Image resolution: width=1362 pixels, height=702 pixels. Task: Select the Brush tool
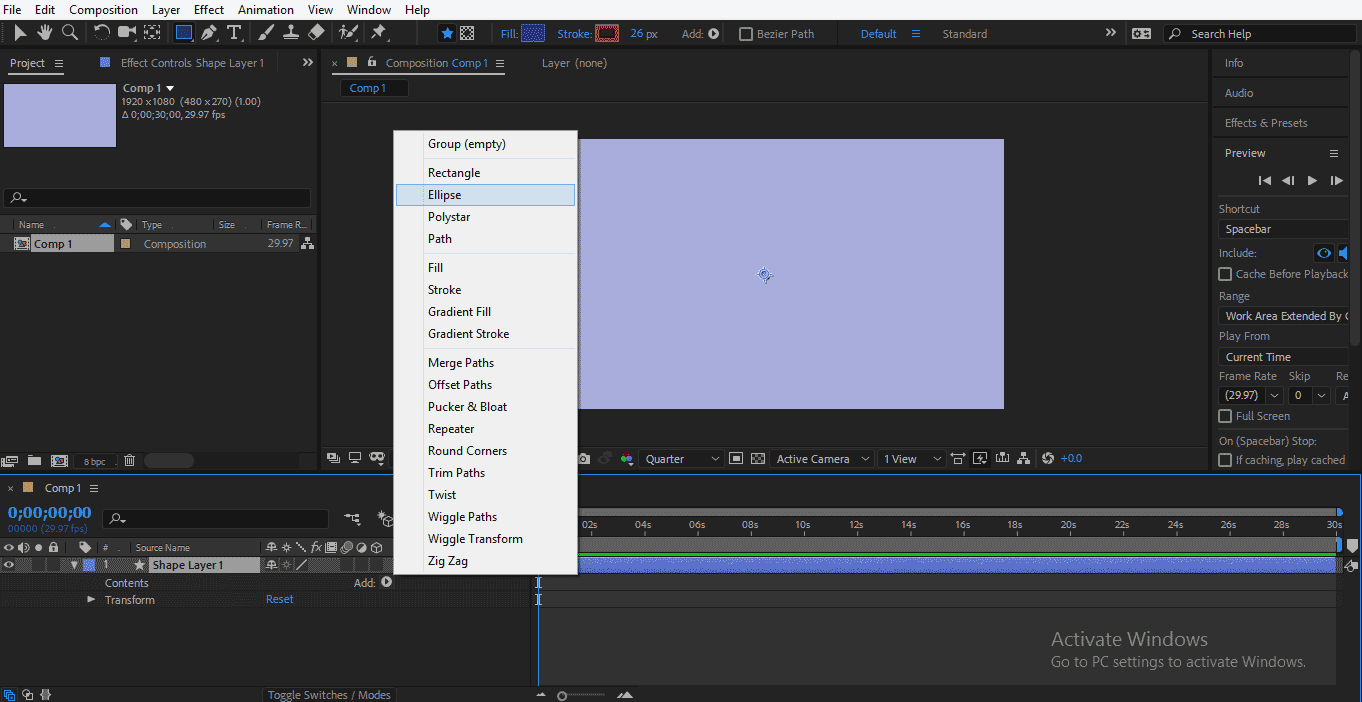click(264, 33)
